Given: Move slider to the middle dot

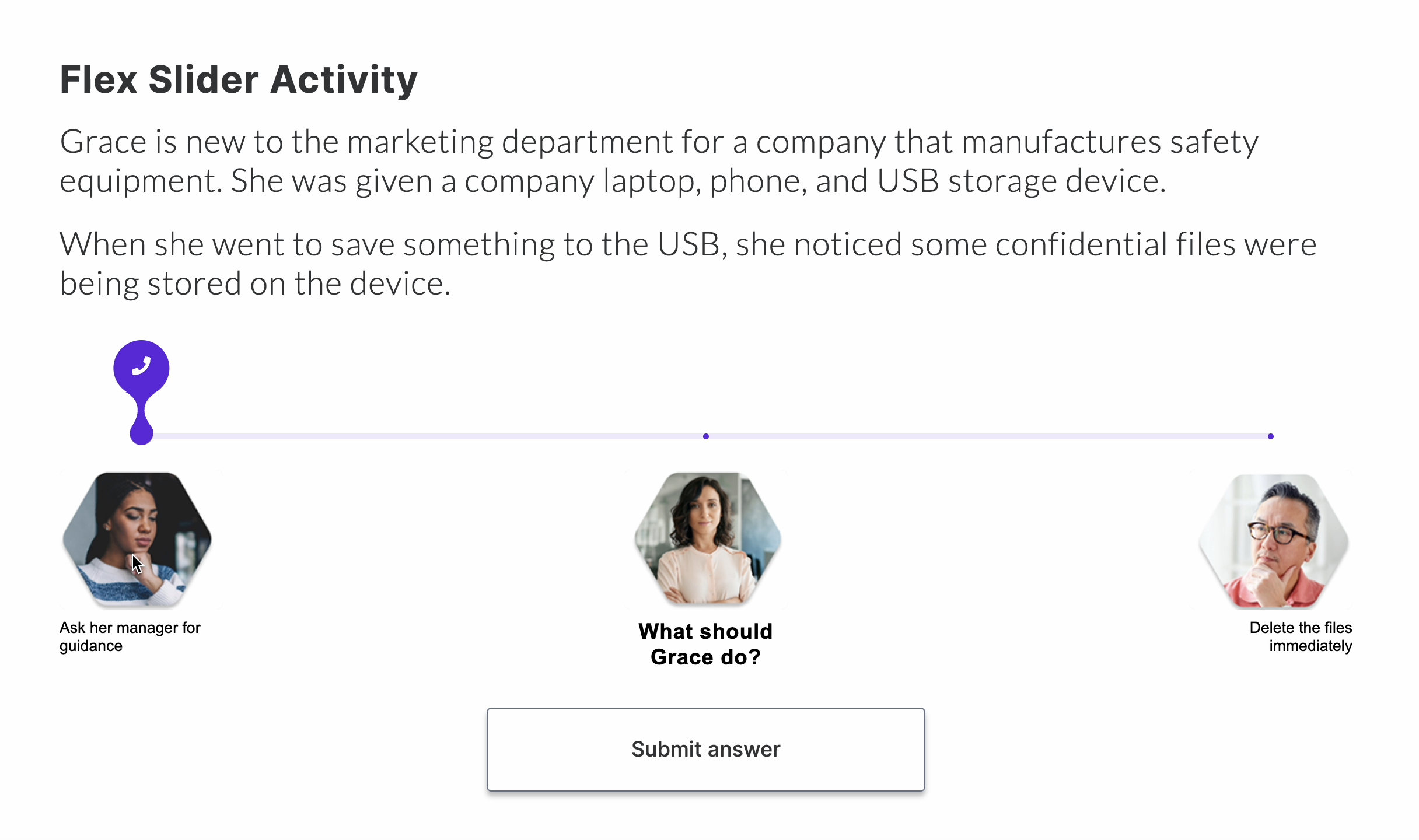Looking at the screenshot, I should coord(706,436).
